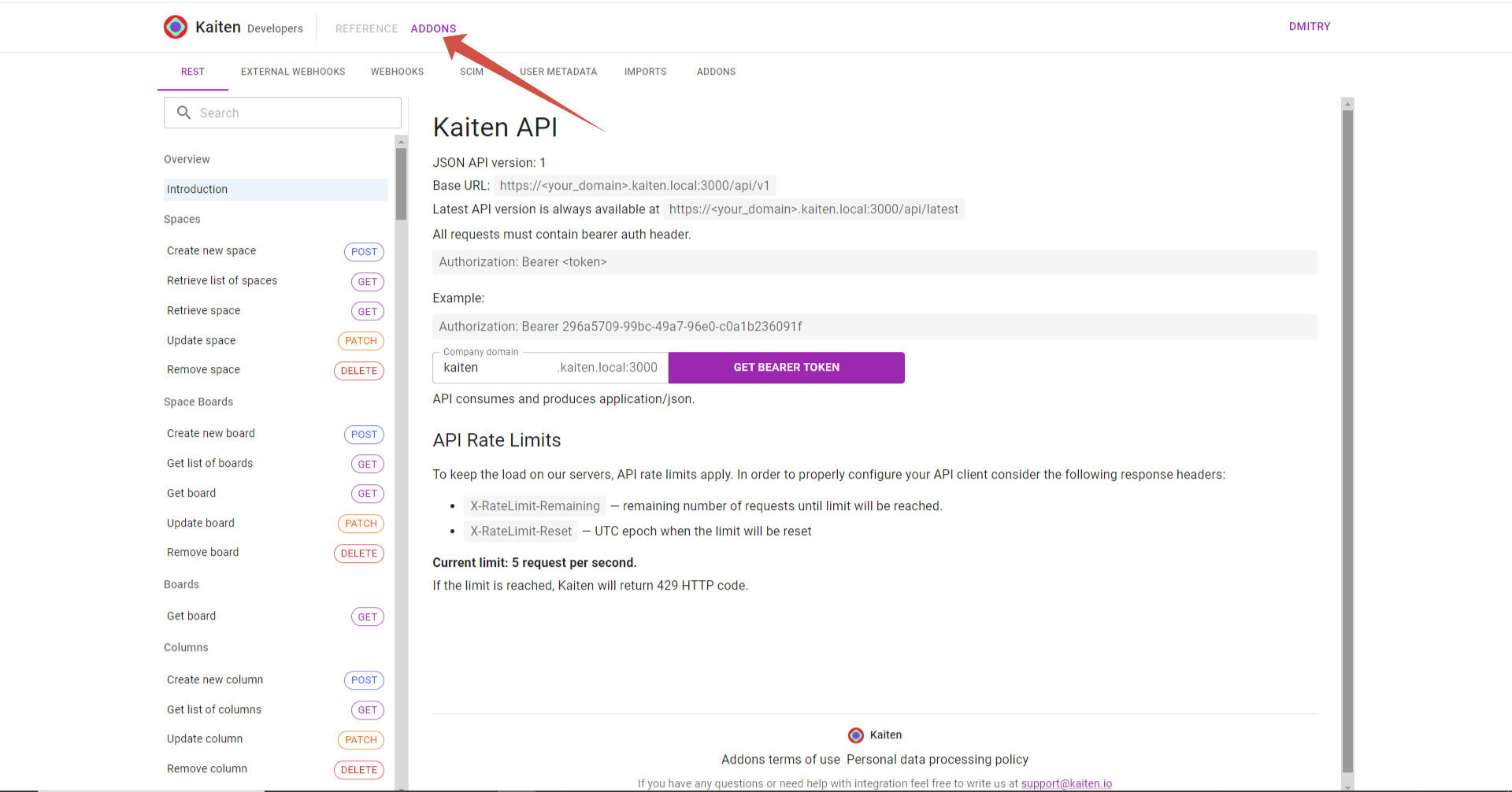The height and width of the screenshot is (792, 1512).
Task: Click the DELETE badge beside Remove board
Action: point(359,553)
